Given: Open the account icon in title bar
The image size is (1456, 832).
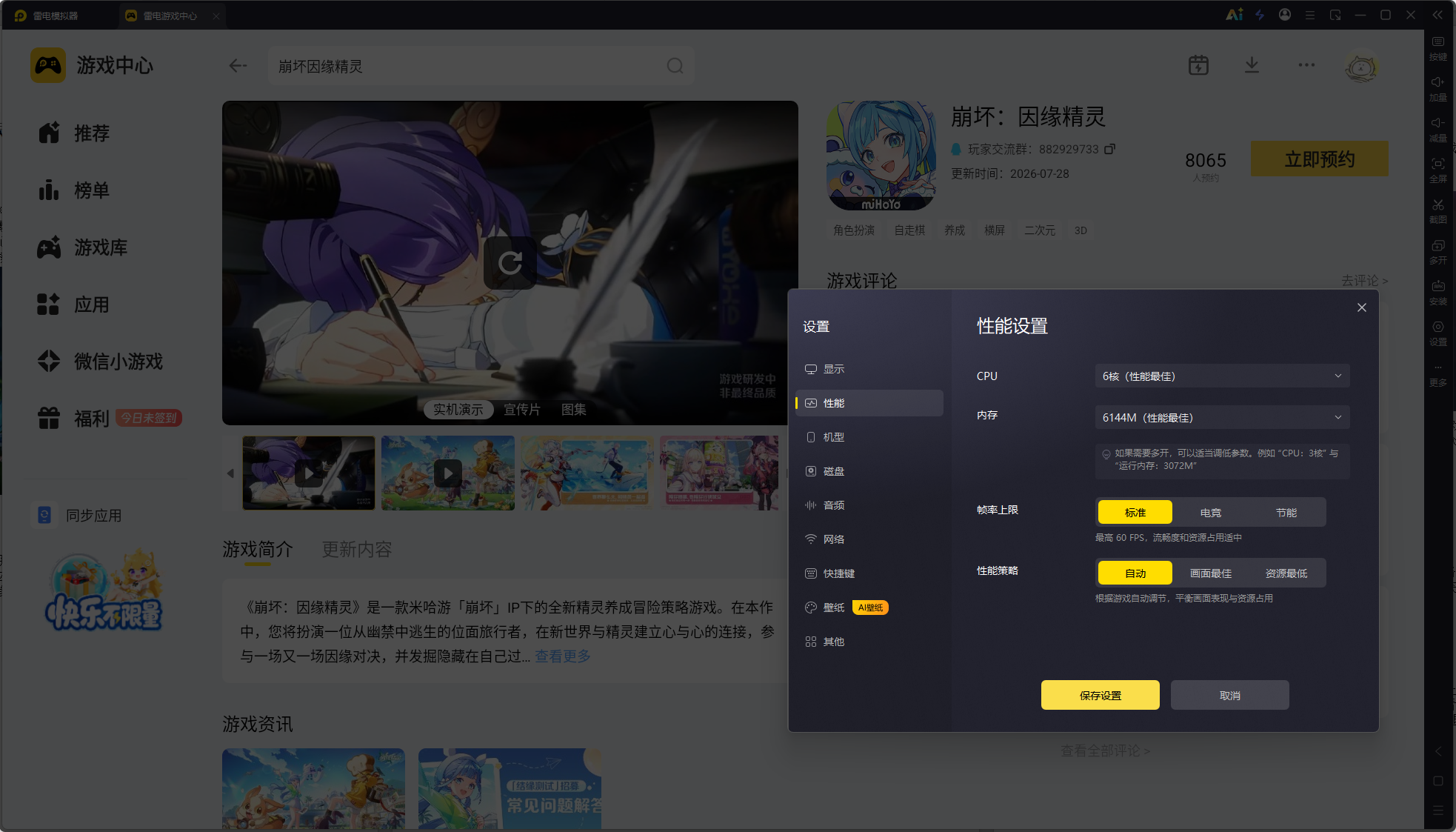Looking at the screenshot, I should click(x=1285, y=15).
